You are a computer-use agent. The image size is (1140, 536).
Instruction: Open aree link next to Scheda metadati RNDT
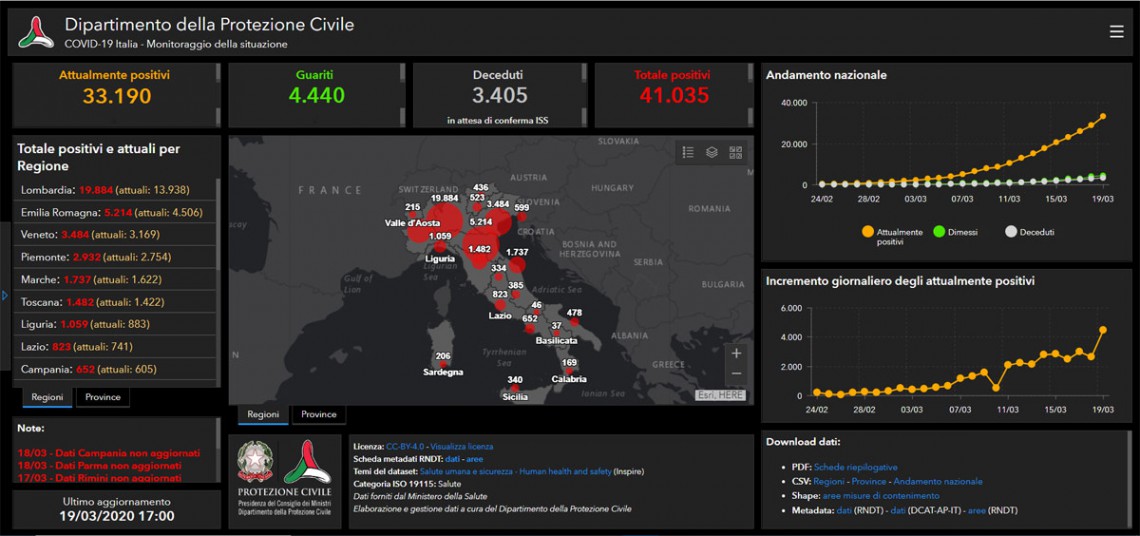(x=475, y=459)
